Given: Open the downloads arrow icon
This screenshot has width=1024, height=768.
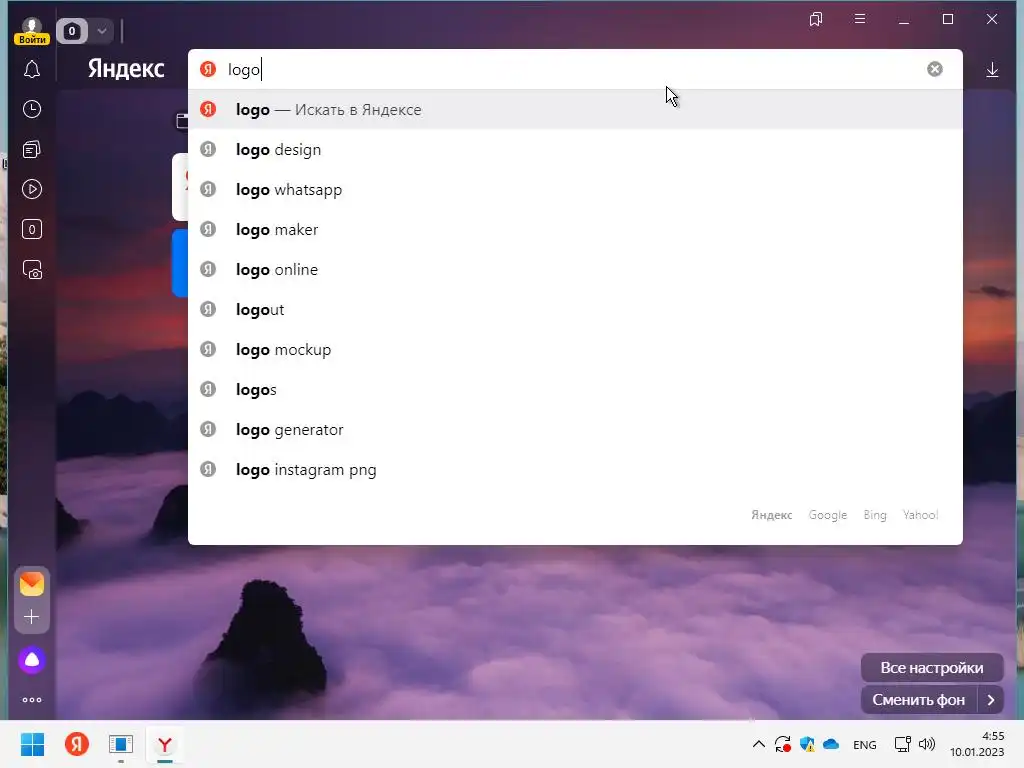Looking at the screenshot, I should [992, 69].
